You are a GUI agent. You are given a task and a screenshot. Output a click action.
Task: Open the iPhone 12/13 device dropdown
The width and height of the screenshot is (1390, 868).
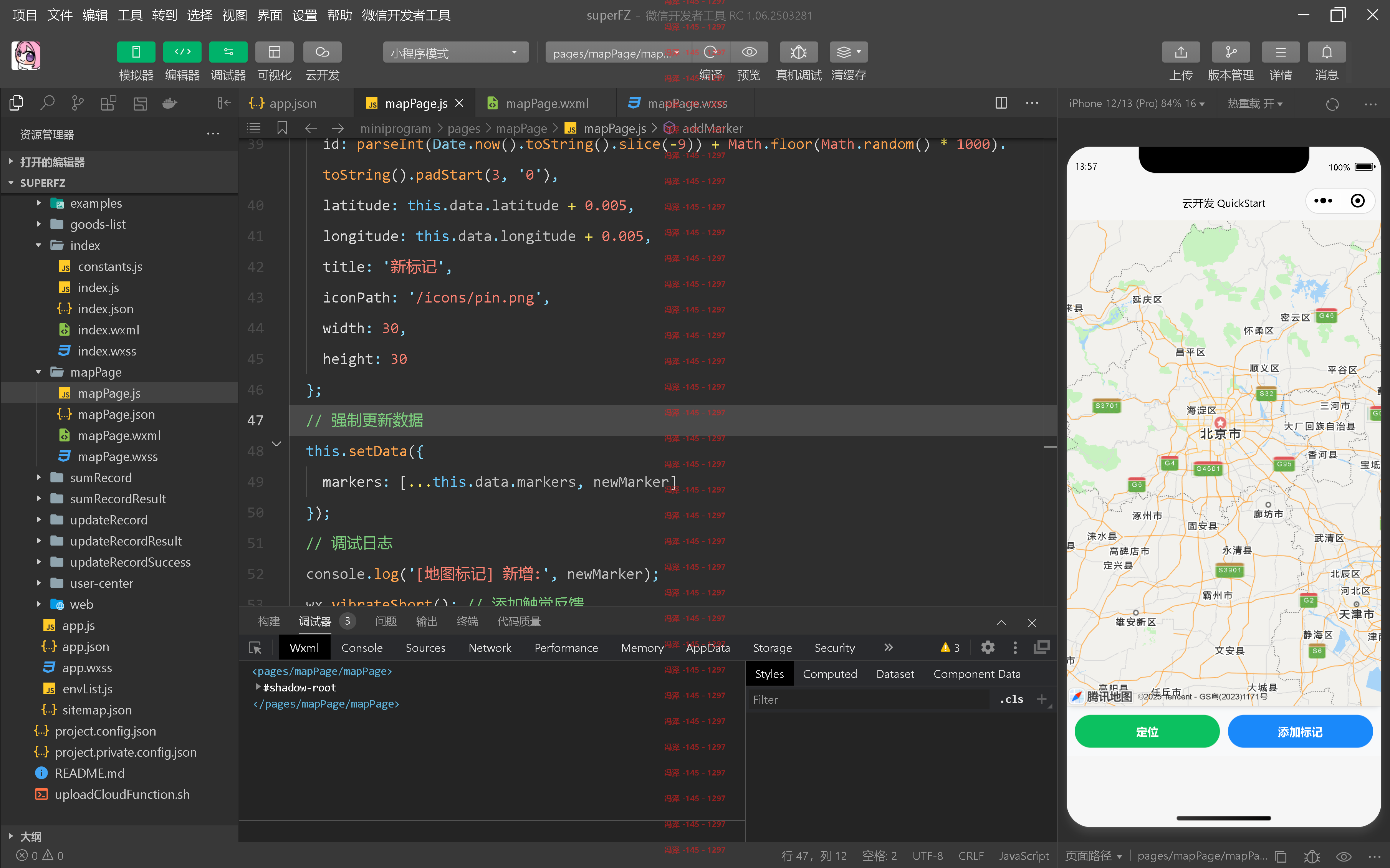(1136, 103)
